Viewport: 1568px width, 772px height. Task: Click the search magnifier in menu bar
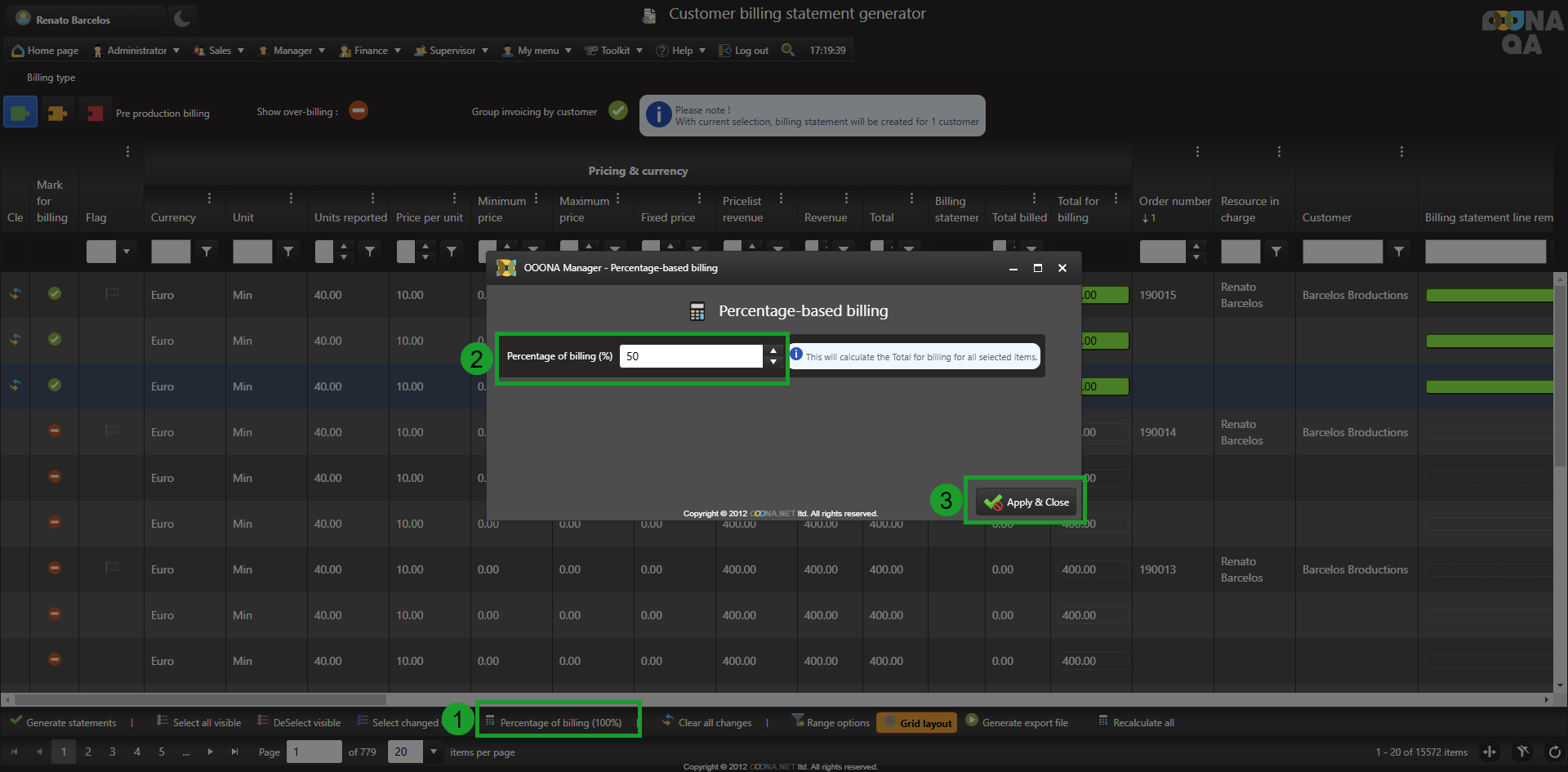787,50
